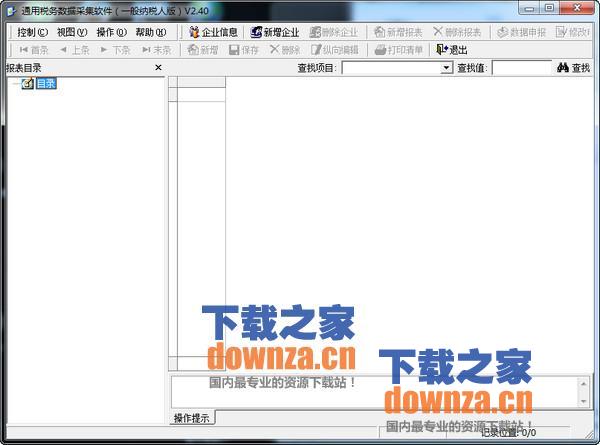This screenshot has height=445, width=600.
Task: Go to previous record with 上条
Action: click(x=75, y=50)
